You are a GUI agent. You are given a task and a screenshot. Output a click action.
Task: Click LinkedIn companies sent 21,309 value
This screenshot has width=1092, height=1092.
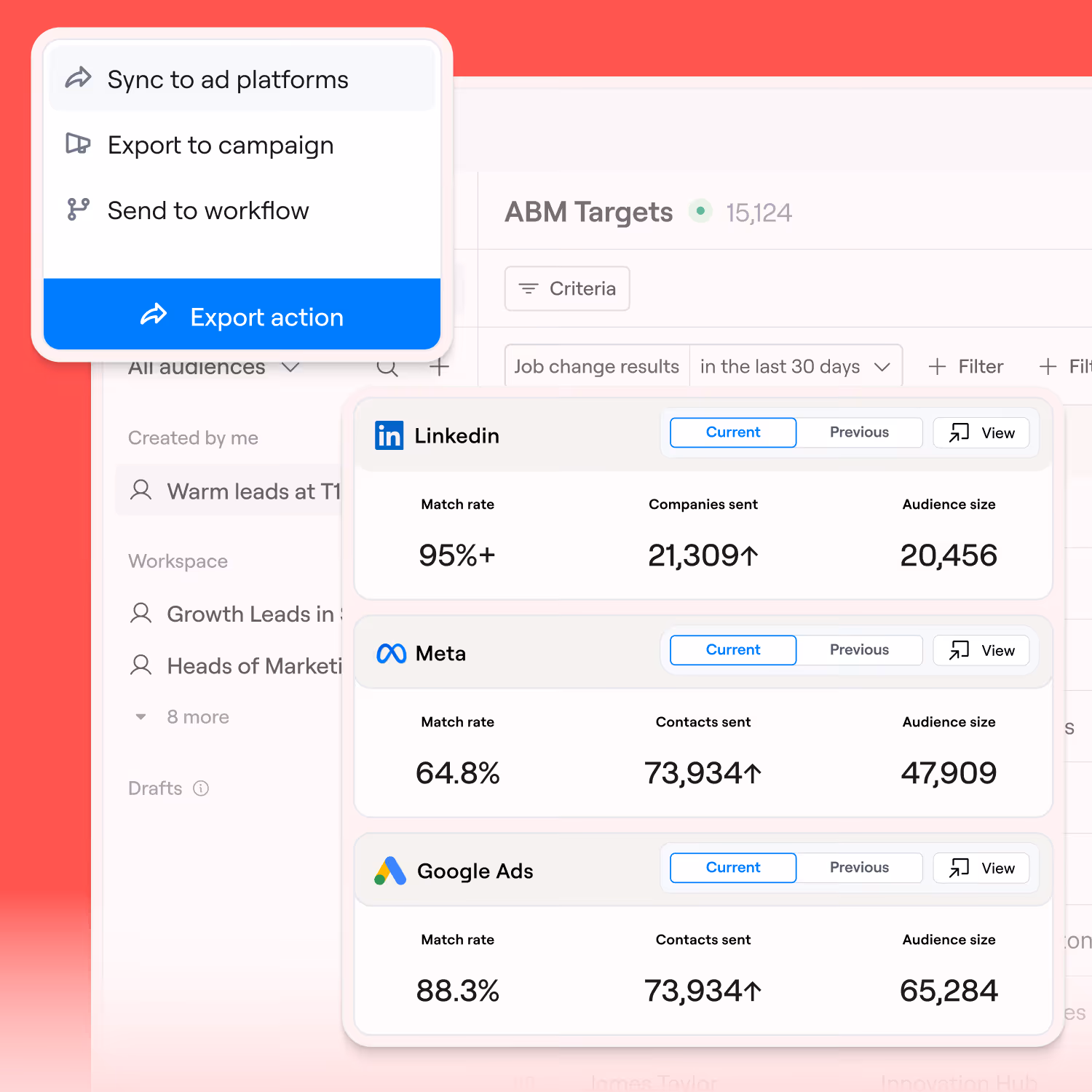703,555
